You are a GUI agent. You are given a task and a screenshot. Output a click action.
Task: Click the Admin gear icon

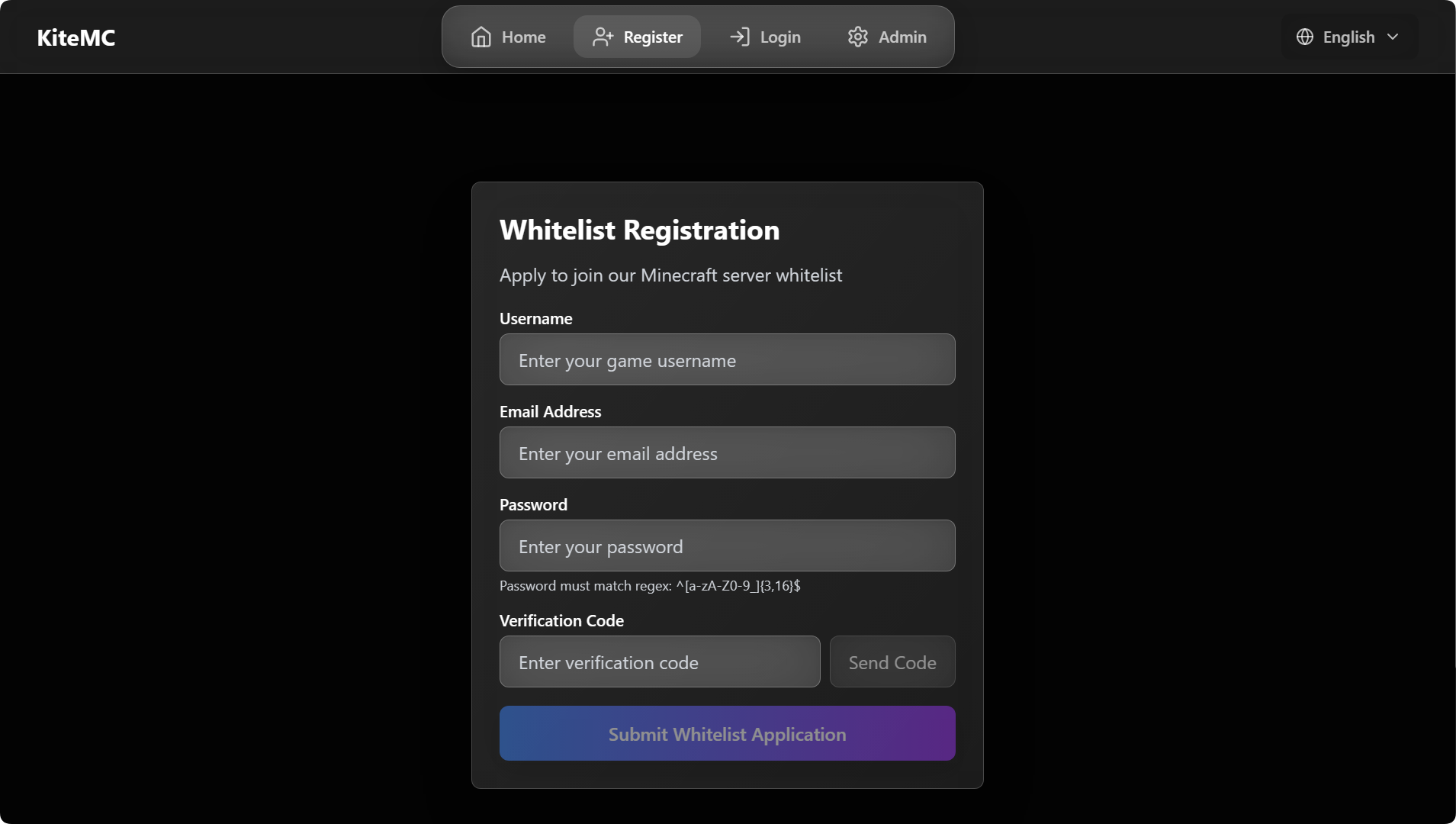coord(858,37)
